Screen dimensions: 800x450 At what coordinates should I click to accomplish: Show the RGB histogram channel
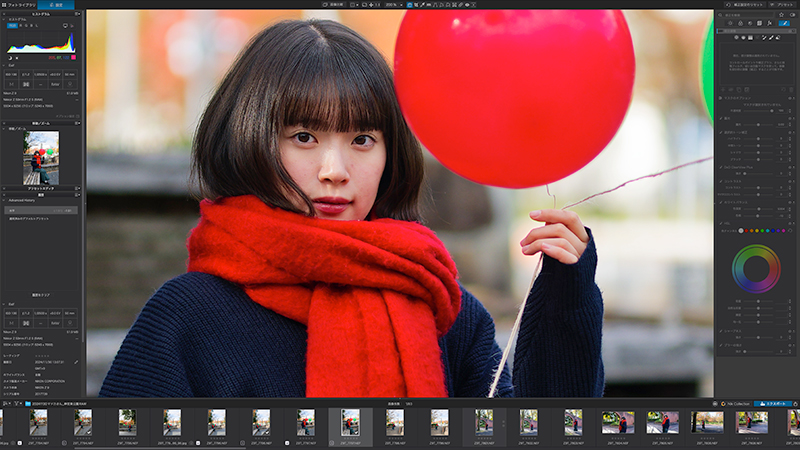pos(12,26)
